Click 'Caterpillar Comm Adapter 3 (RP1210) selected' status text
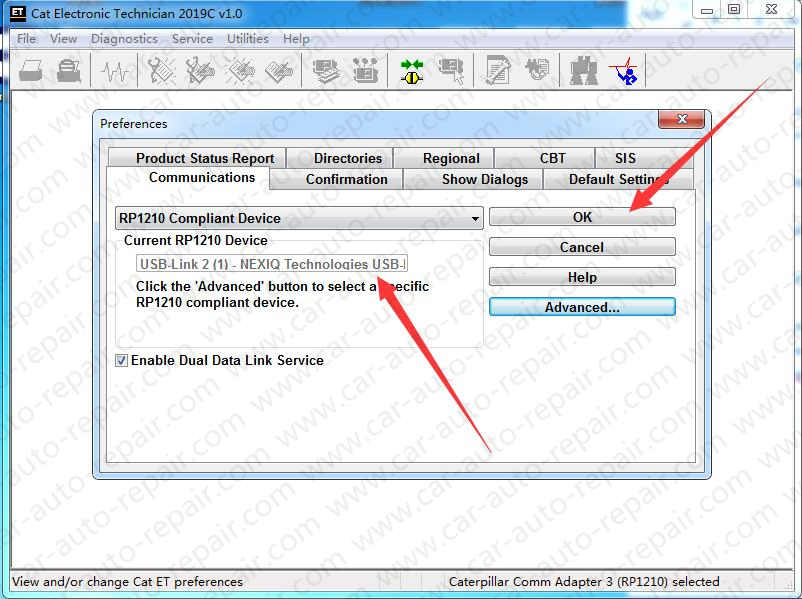 pos(584,582)
